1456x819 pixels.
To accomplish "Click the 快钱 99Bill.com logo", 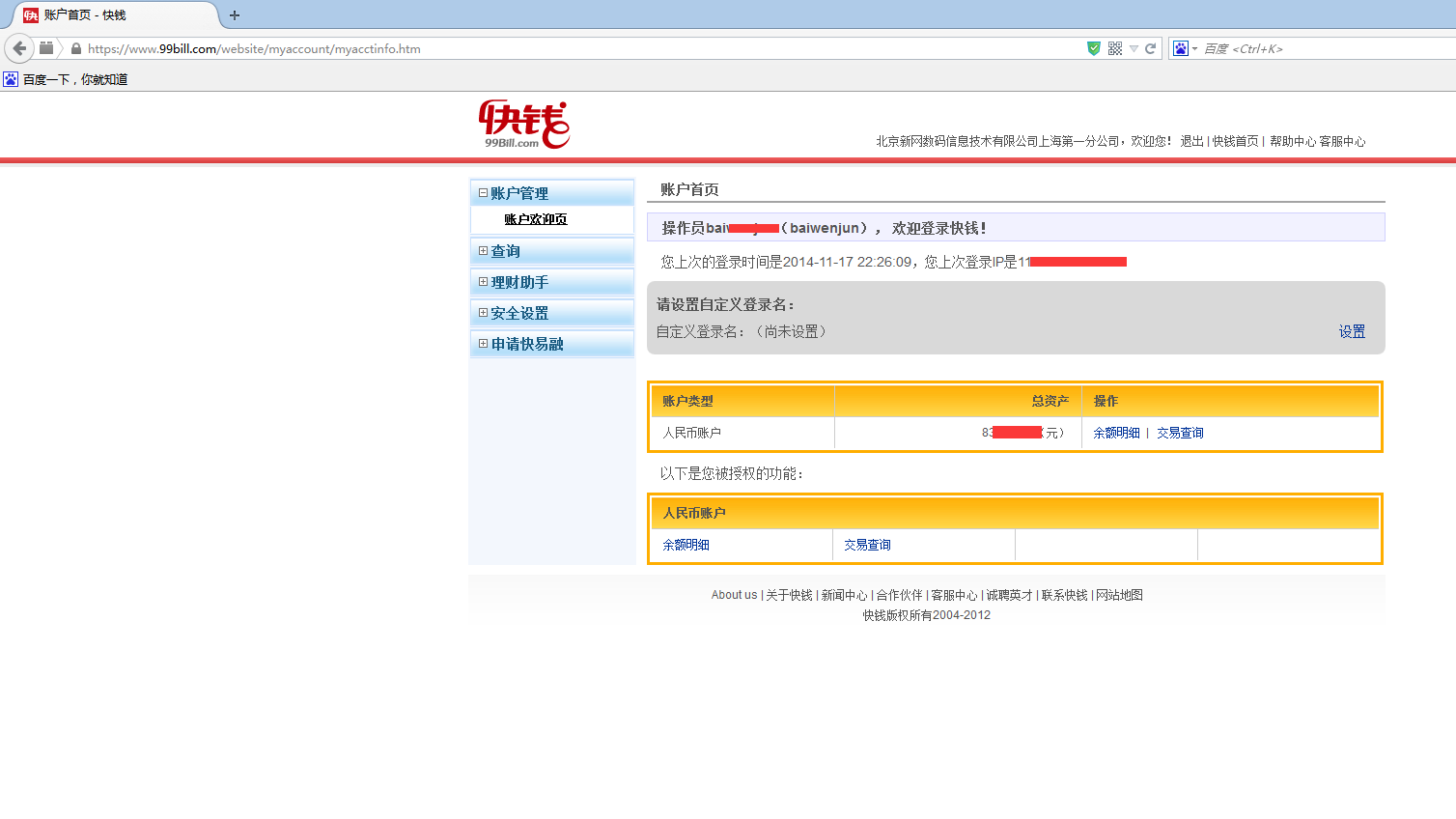I will click(524, 125).
